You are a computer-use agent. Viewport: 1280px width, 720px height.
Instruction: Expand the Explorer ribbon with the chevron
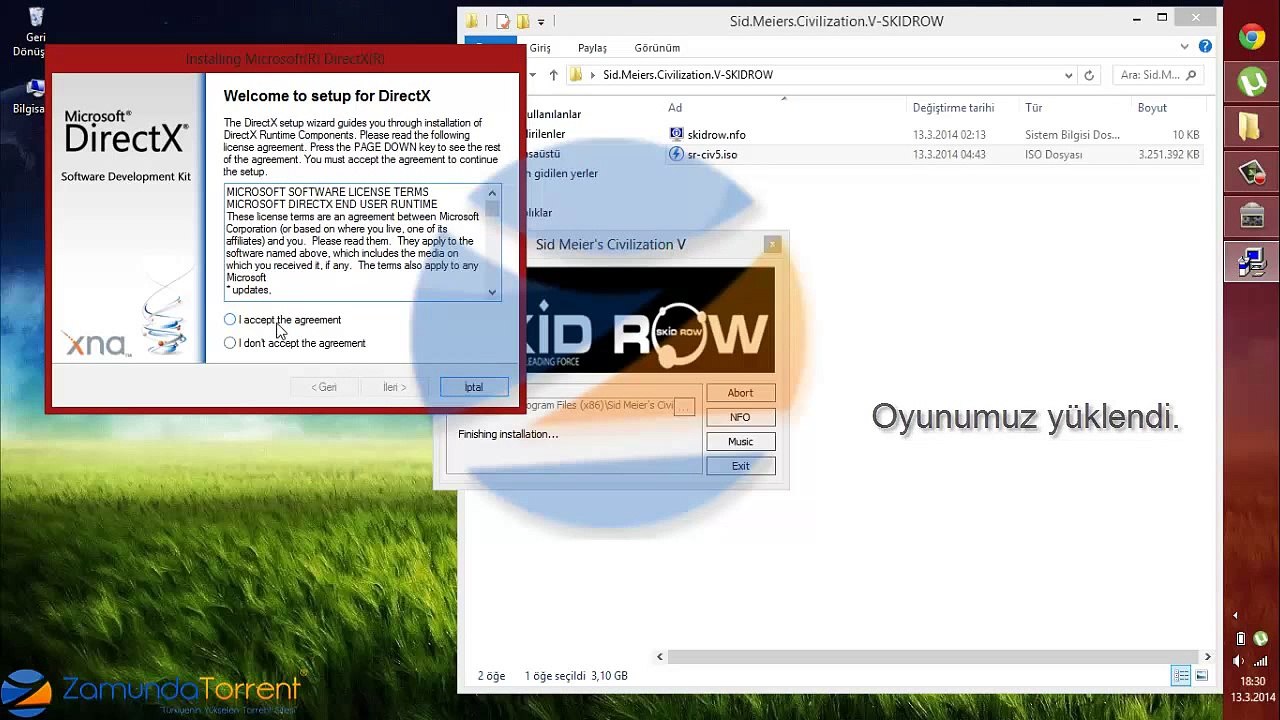pos(1184,47)
